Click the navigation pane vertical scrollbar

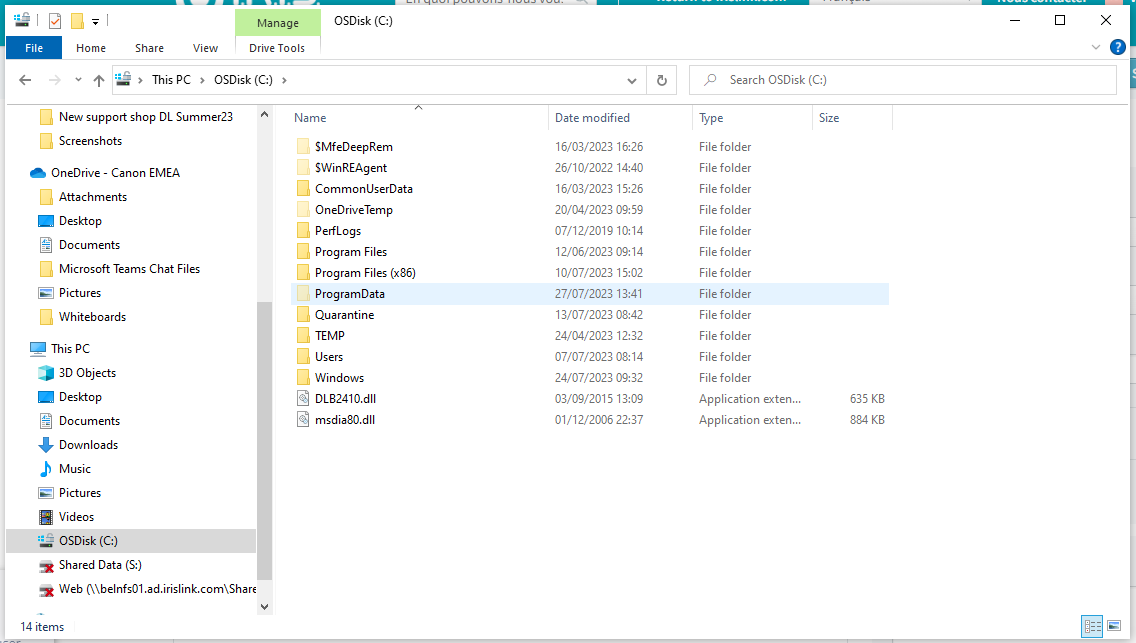tap(264, 440)
